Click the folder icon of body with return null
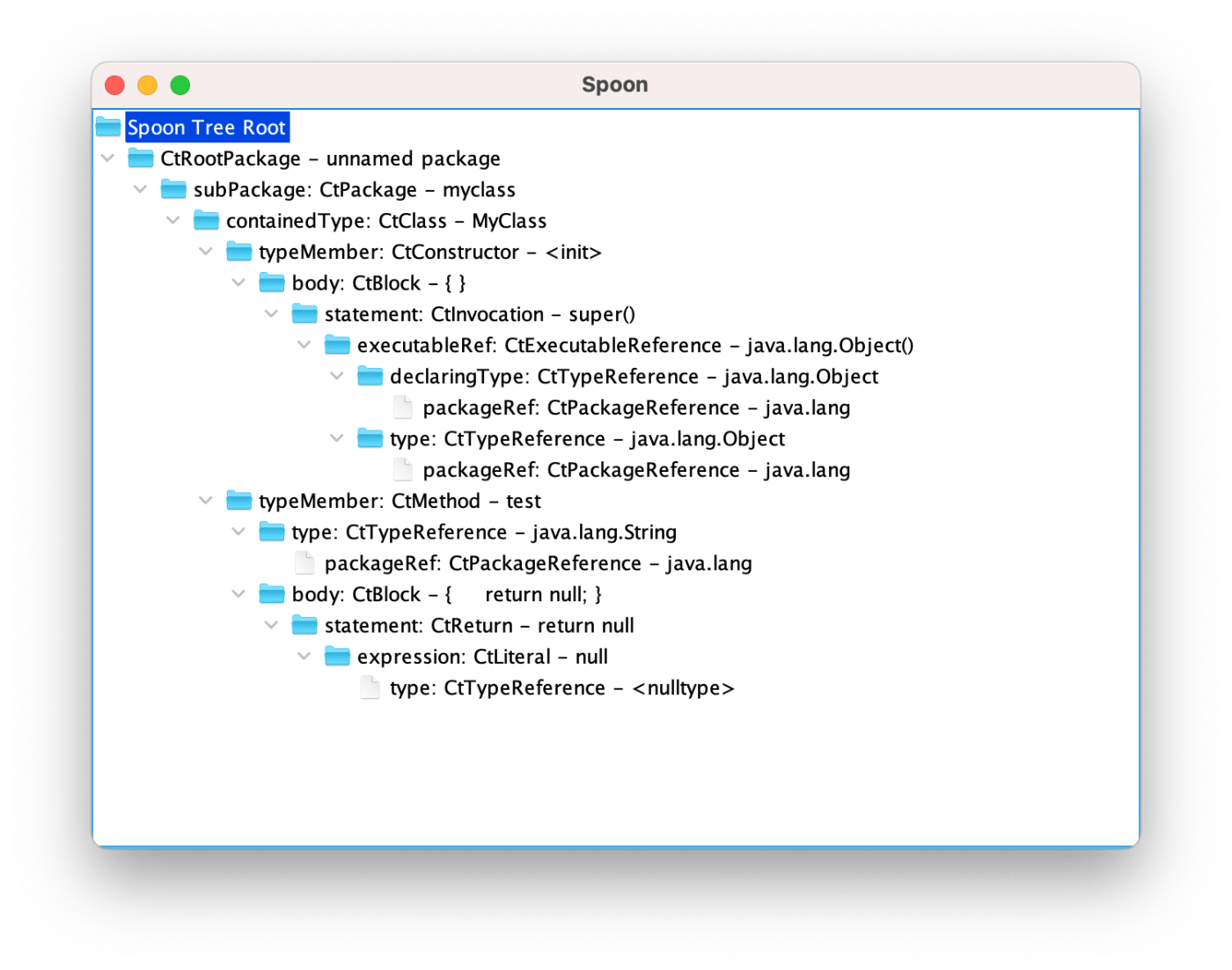 click(x=272, y=594)
